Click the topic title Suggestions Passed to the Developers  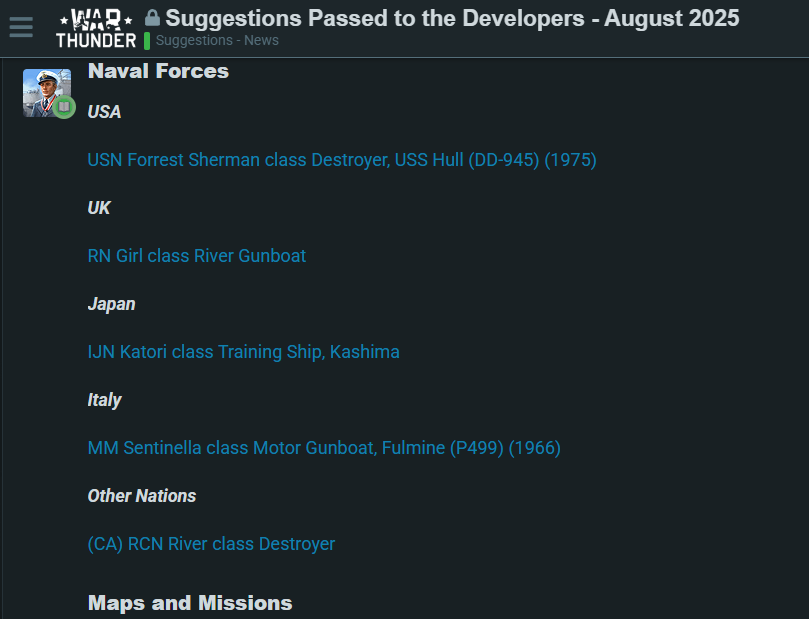point(450,17)
